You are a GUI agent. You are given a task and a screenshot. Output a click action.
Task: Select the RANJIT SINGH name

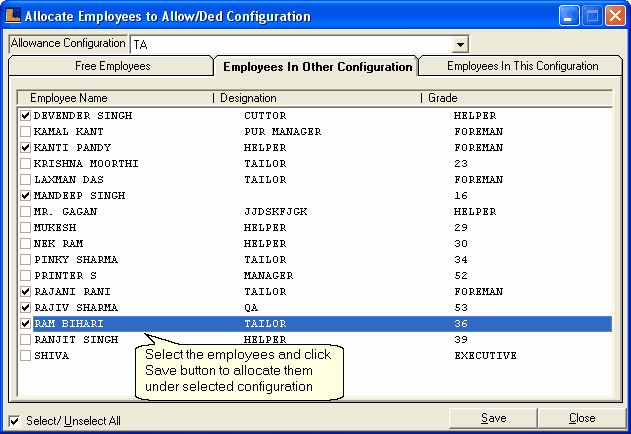pyautogui.click(x=76, y=340)
